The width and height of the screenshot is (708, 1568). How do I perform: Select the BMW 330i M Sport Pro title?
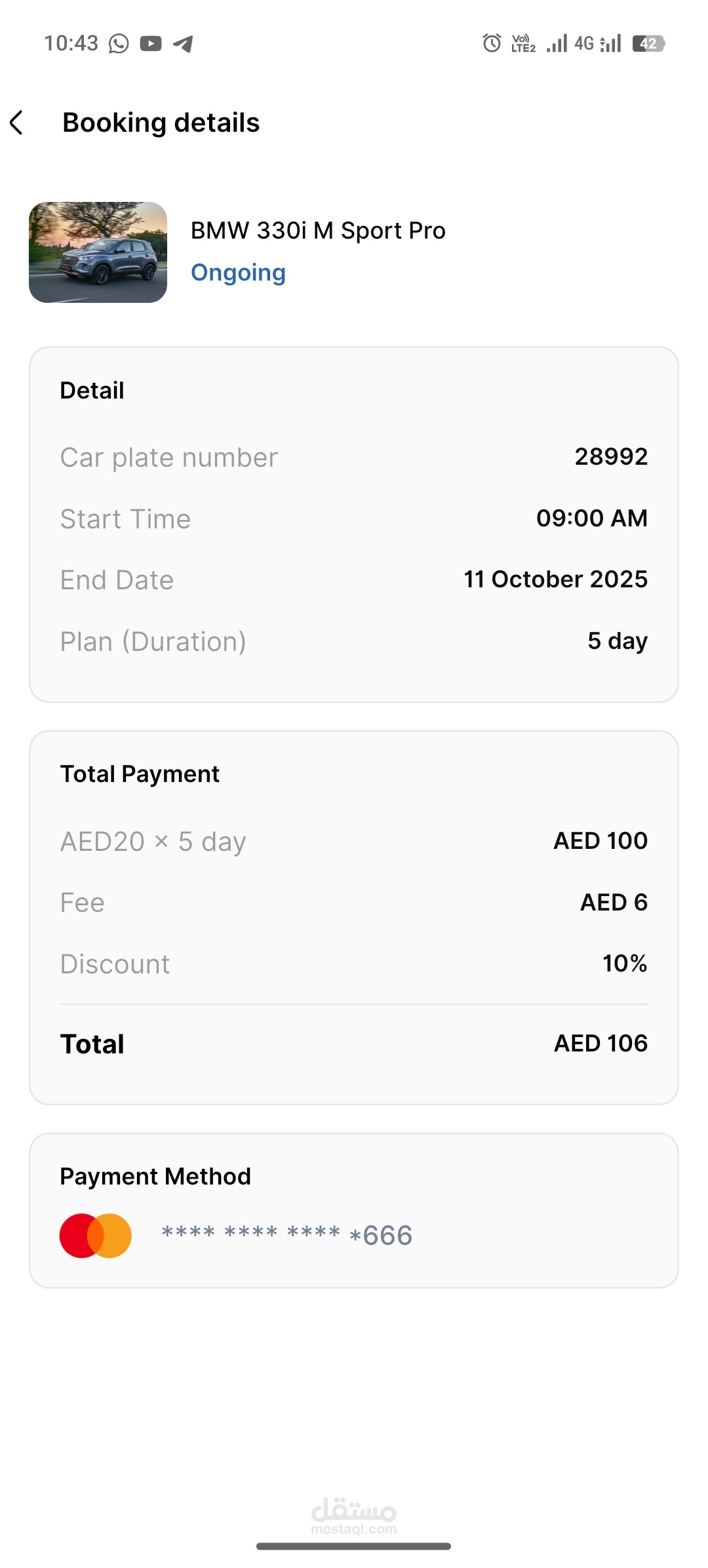click(x=318, y=231)
